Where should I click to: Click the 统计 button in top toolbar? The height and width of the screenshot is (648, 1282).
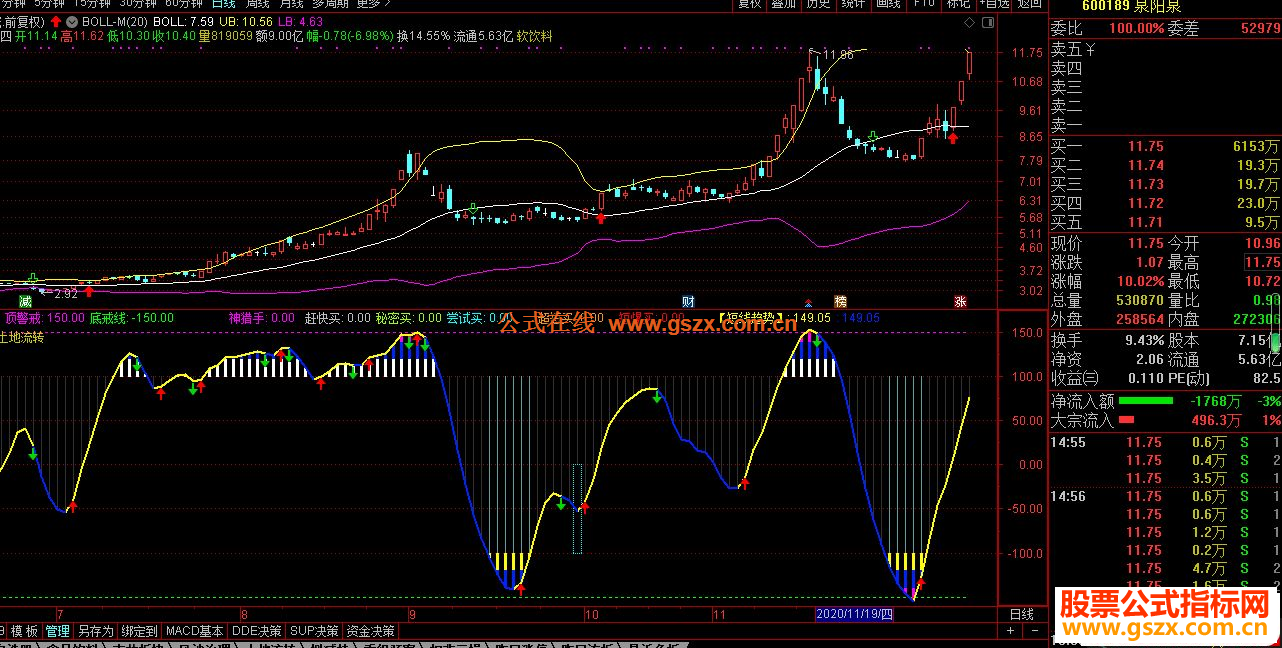point(854,4)
